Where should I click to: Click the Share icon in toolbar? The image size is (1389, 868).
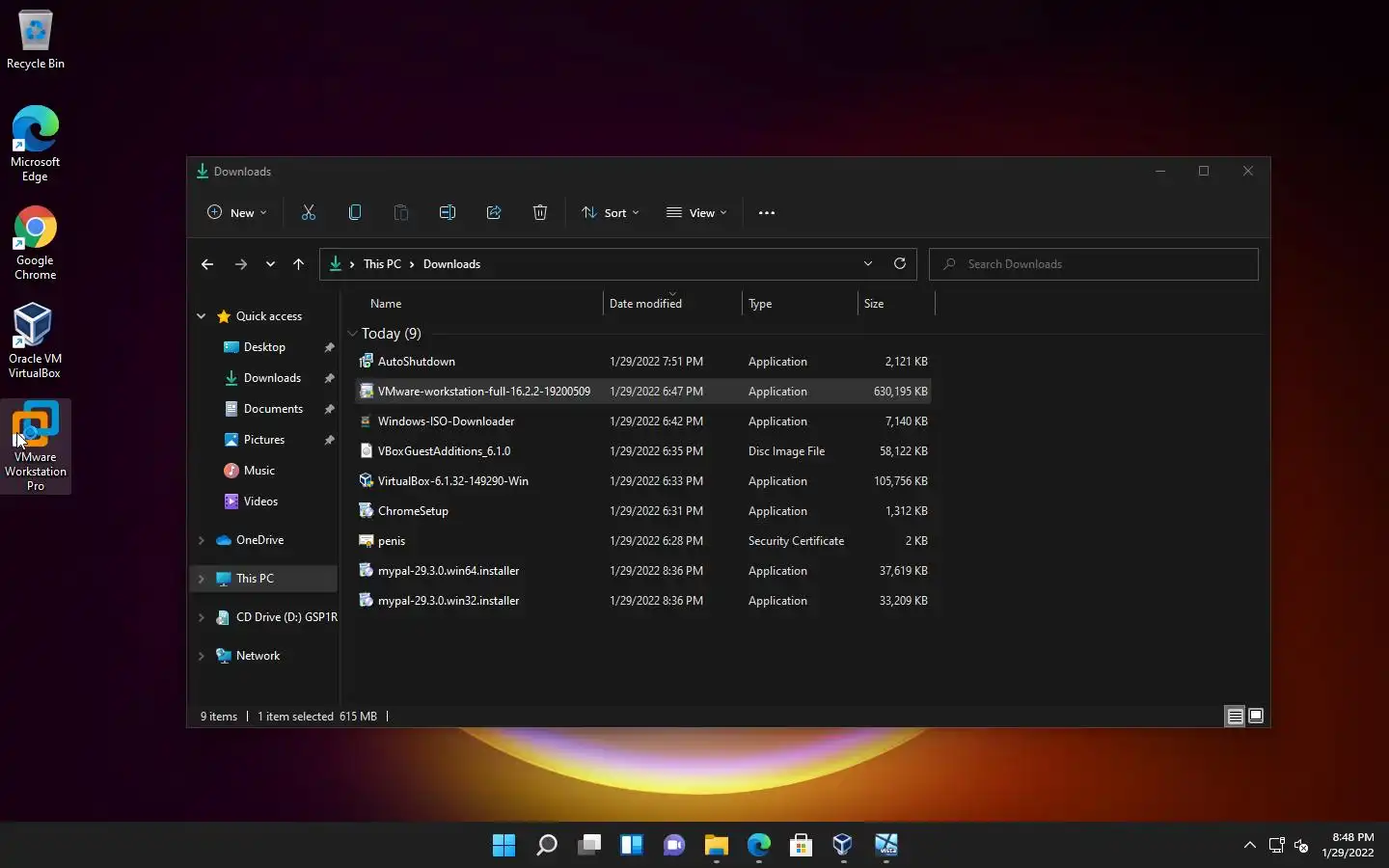[494, 212]
